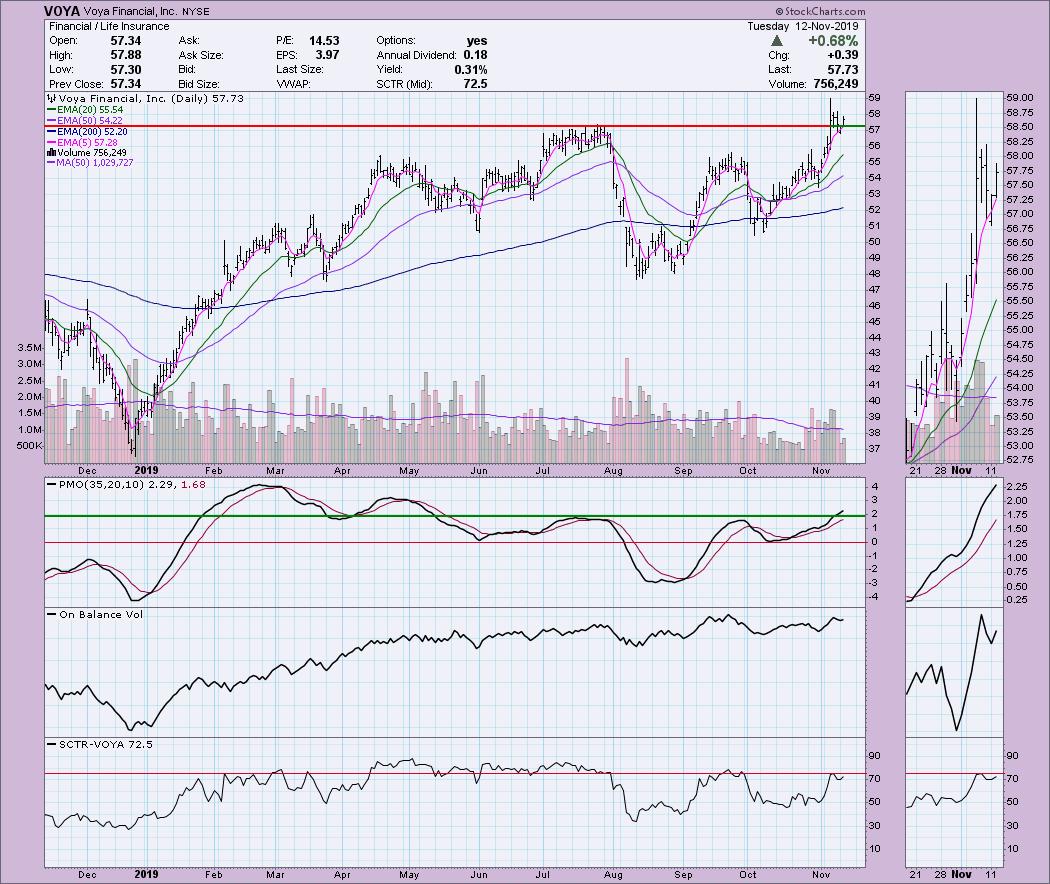Click the EMA(20) green legend line
Viewport: 1050px width, 884px height.
pos(52,109)
